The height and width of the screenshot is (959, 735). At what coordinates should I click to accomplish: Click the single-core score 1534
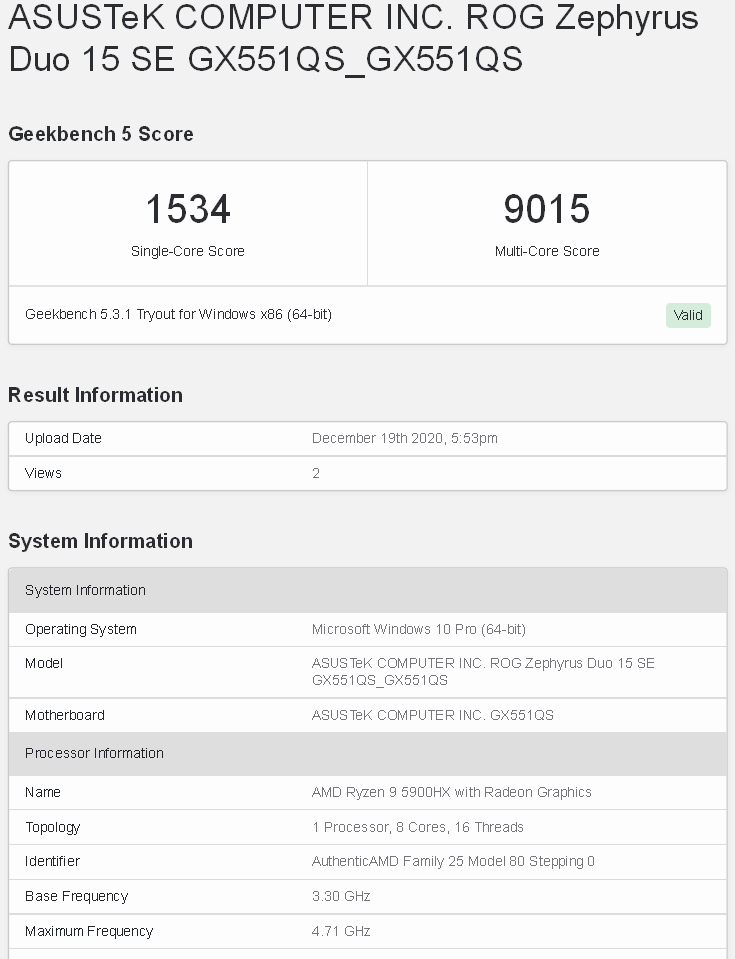pyautogui.click(x=188, y=209)
